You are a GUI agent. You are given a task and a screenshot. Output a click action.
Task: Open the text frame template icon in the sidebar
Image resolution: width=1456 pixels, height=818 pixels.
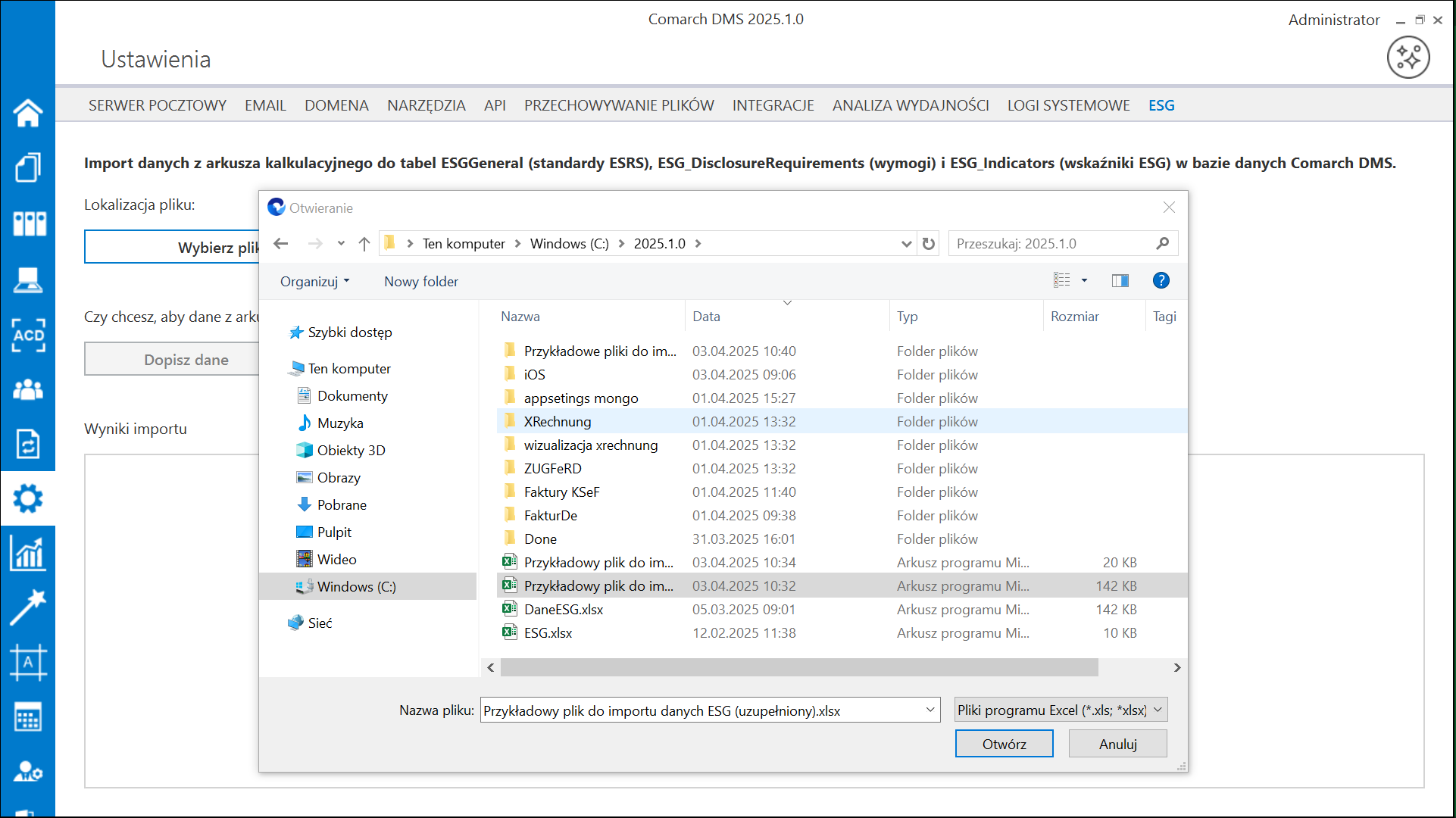click(x=28, y=663)
